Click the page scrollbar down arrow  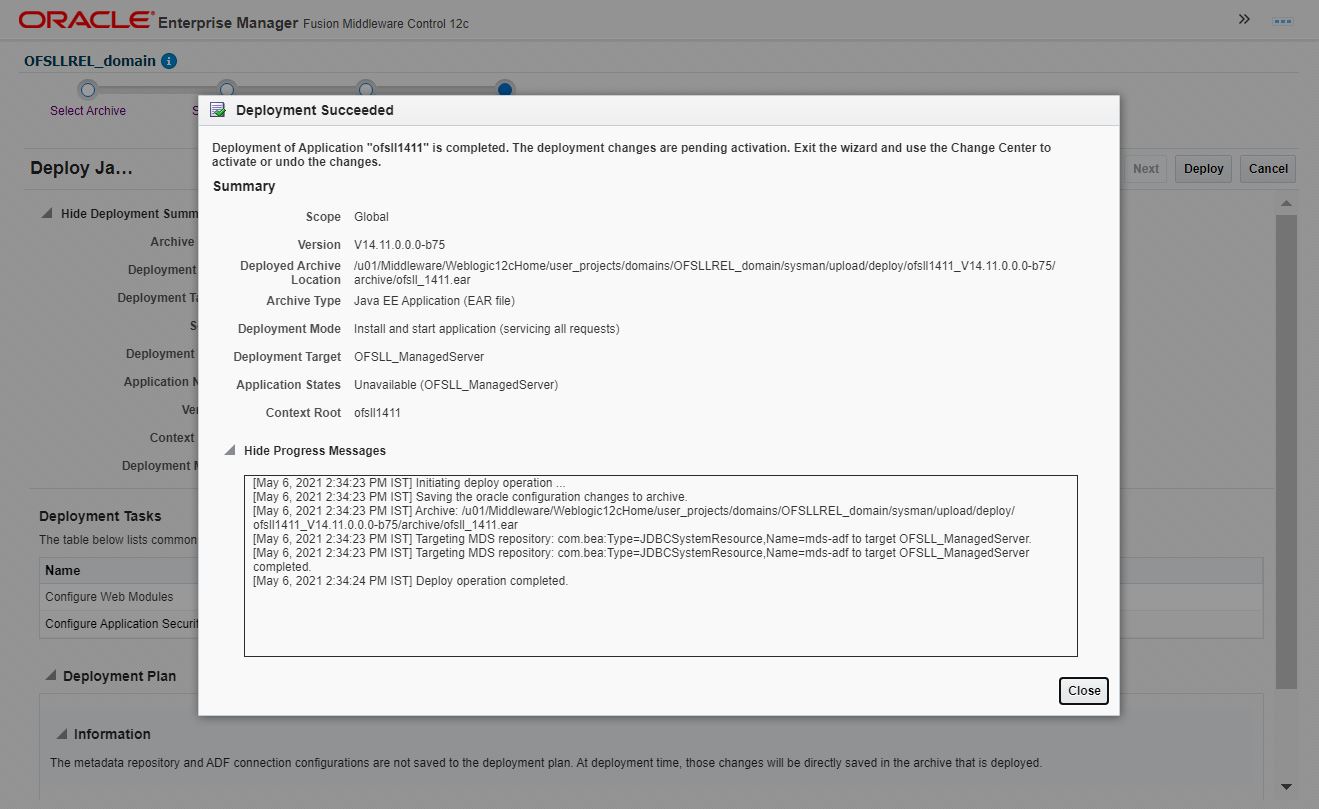1286,787
